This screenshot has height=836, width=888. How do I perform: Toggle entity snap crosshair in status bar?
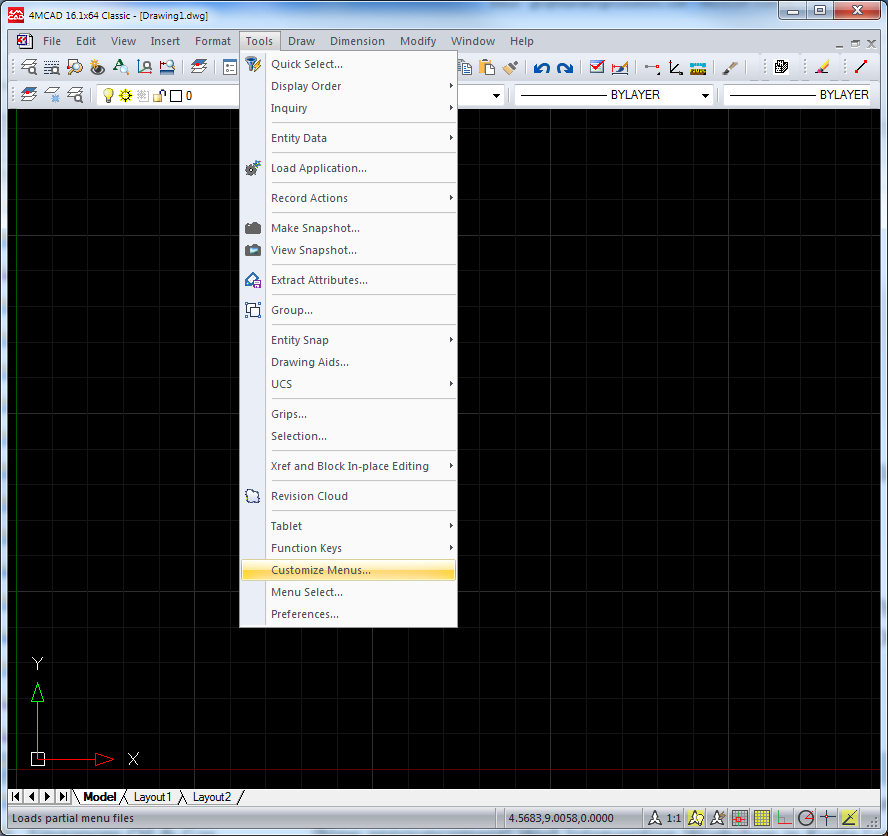[x=827, y=818]
